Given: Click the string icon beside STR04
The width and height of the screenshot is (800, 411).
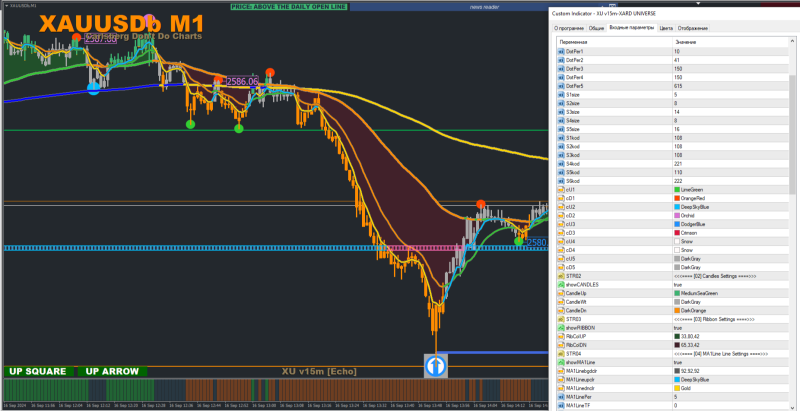Looking at the screenshot, I should tap(562, 353).
